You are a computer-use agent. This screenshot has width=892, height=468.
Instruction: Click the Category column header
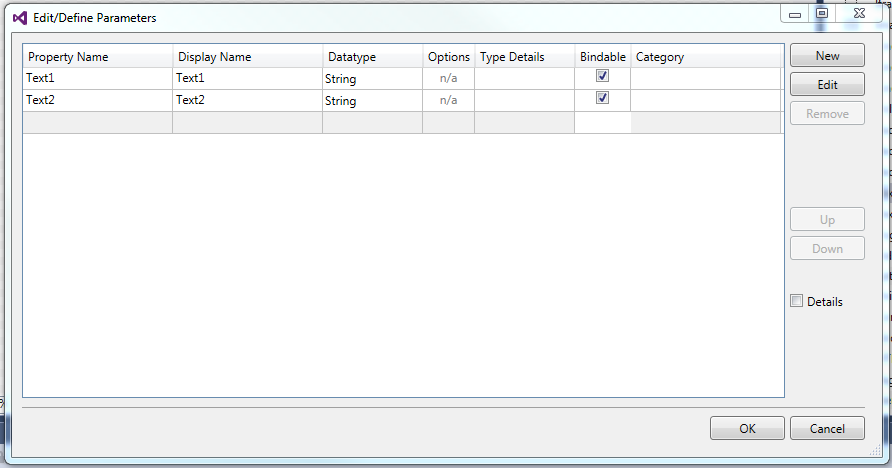tap(705, 57)
